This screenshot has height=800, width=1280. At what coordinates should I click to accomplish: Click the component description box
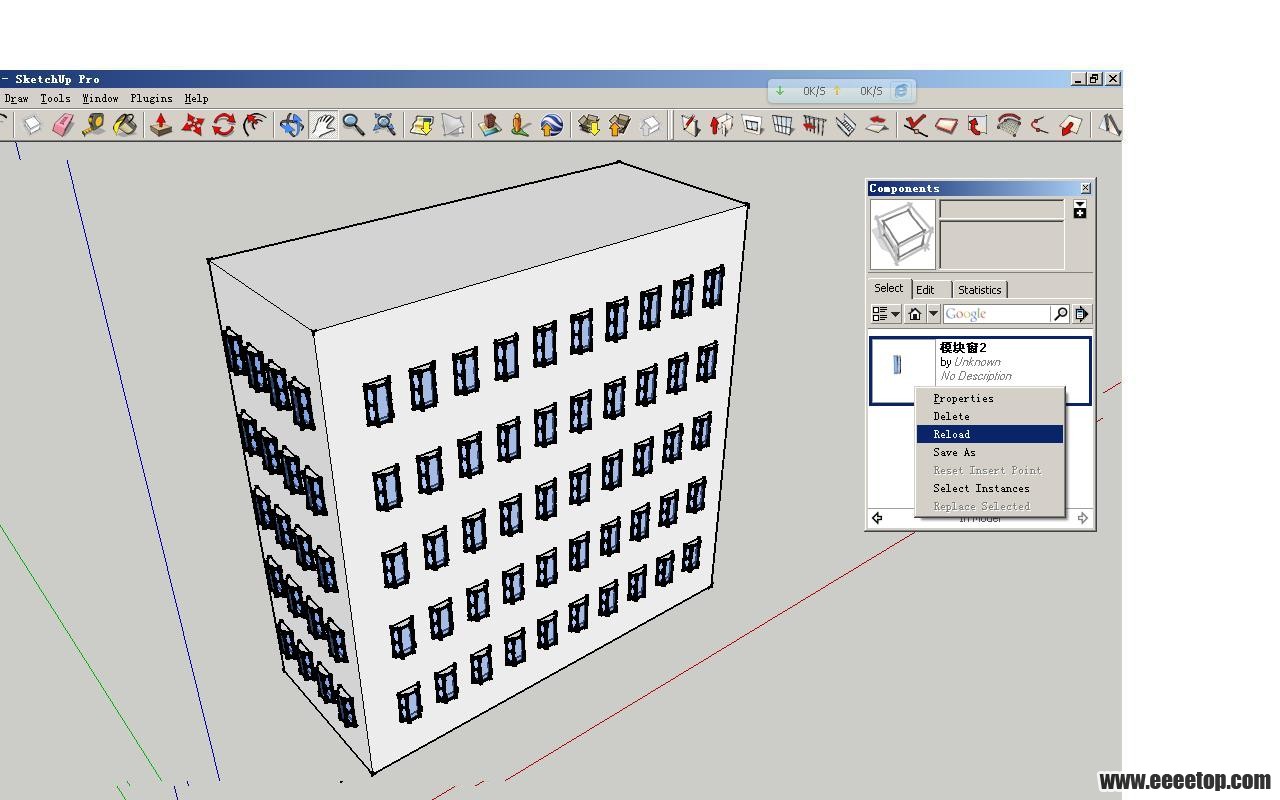tap(1001, 245)
